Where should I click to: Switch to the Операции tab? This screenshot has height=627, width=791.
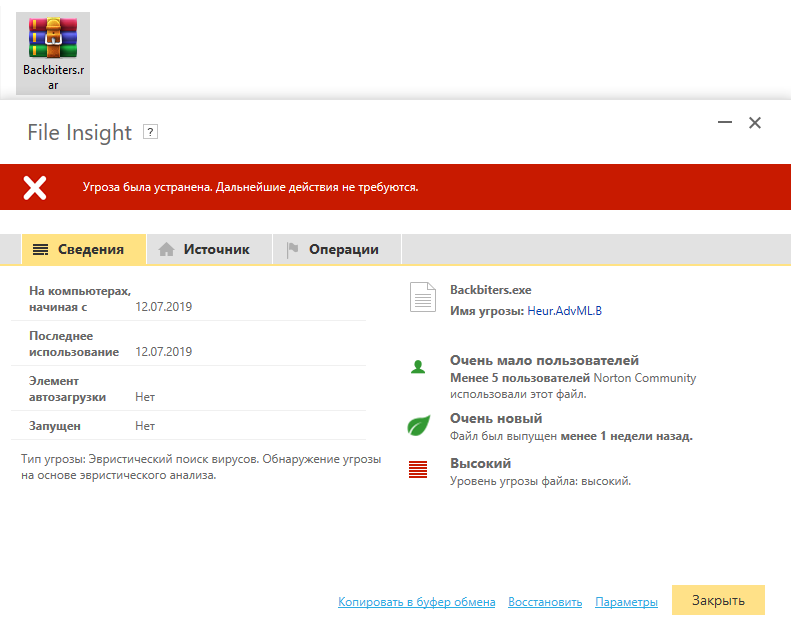point(337,249)
